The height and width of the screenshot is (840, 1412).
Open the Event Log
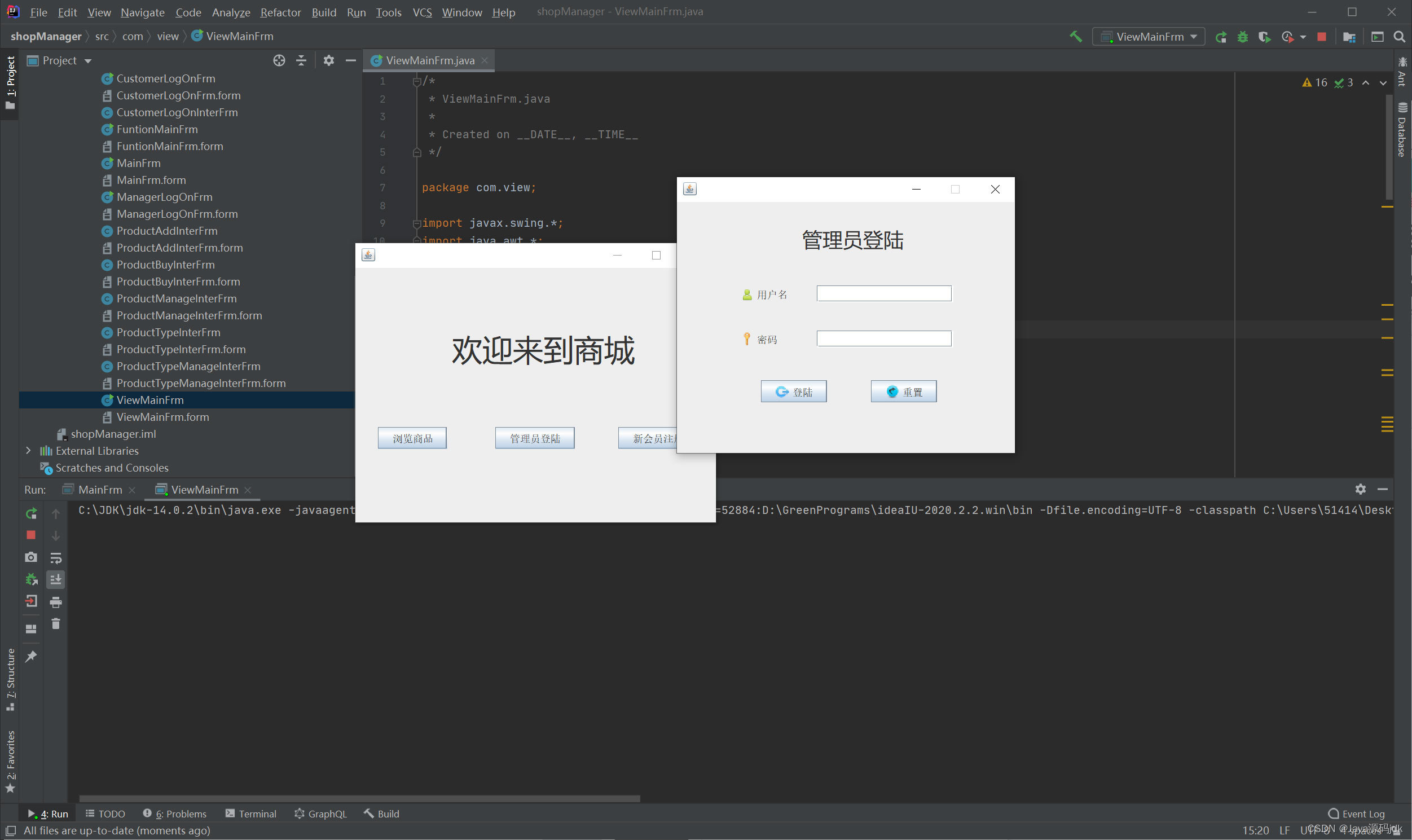pyautogui.click(x=1357, y=813)
